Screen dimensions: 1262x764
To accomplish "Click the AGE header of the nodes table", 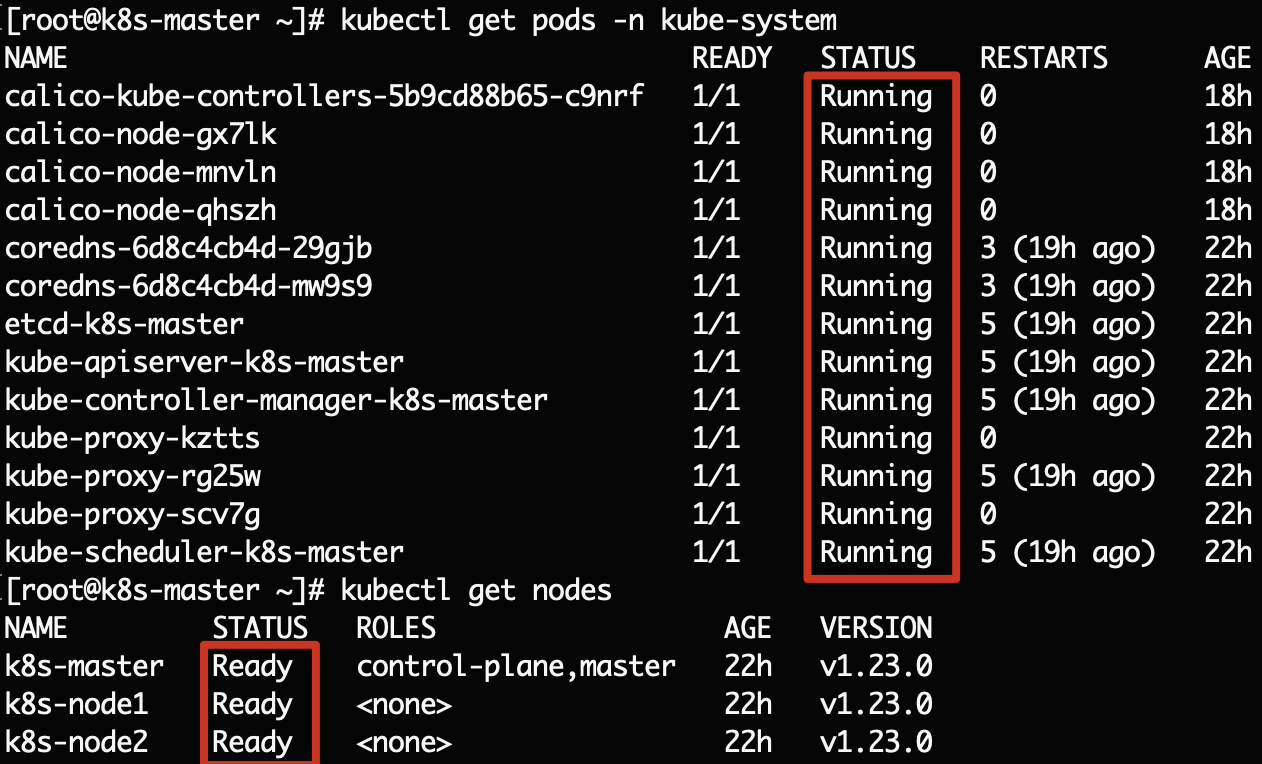I will [748, 628].
